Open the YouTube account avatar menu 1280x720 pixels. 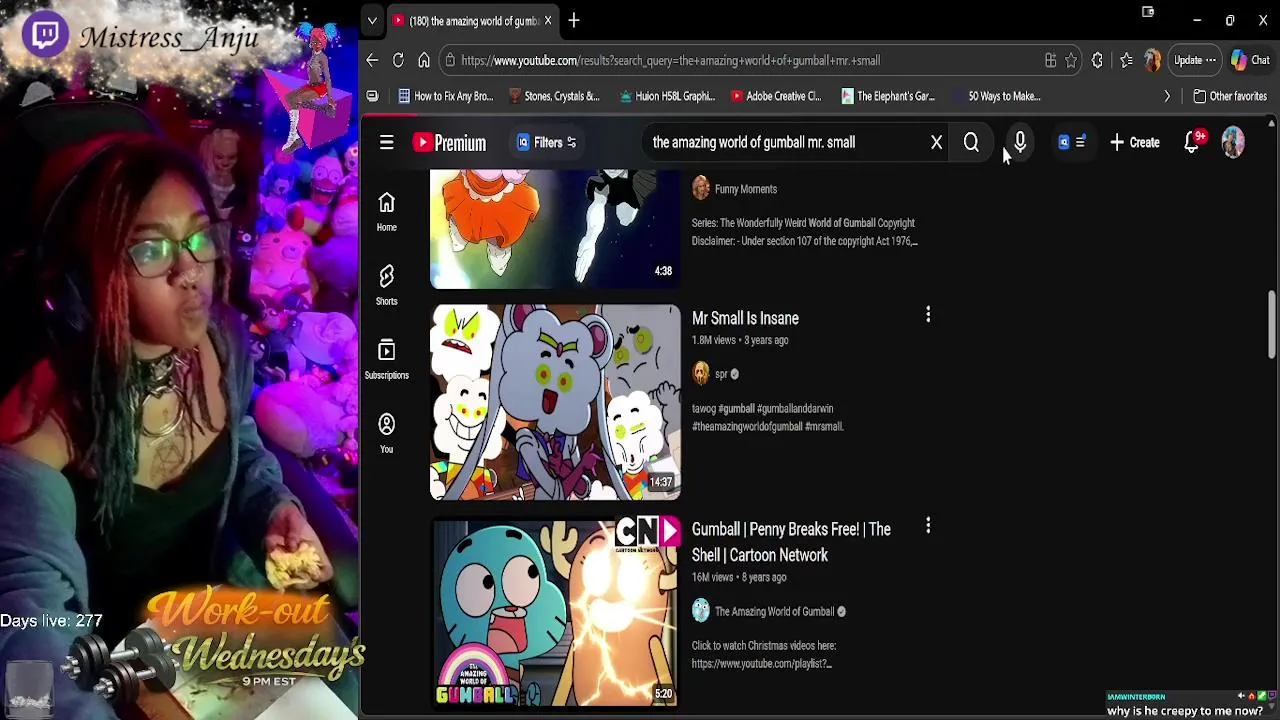coord(1233,142)
